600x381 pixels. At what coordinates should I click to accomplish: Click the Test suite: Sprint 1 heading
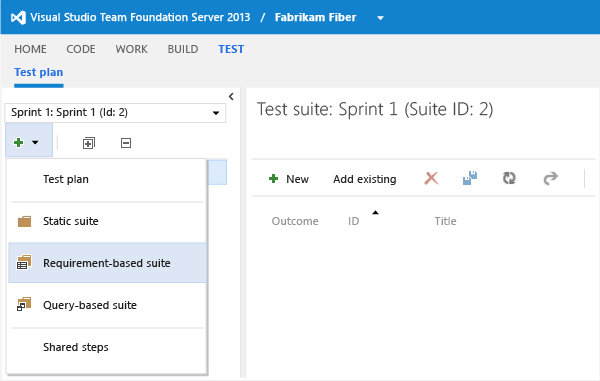[x=375, y=109]
